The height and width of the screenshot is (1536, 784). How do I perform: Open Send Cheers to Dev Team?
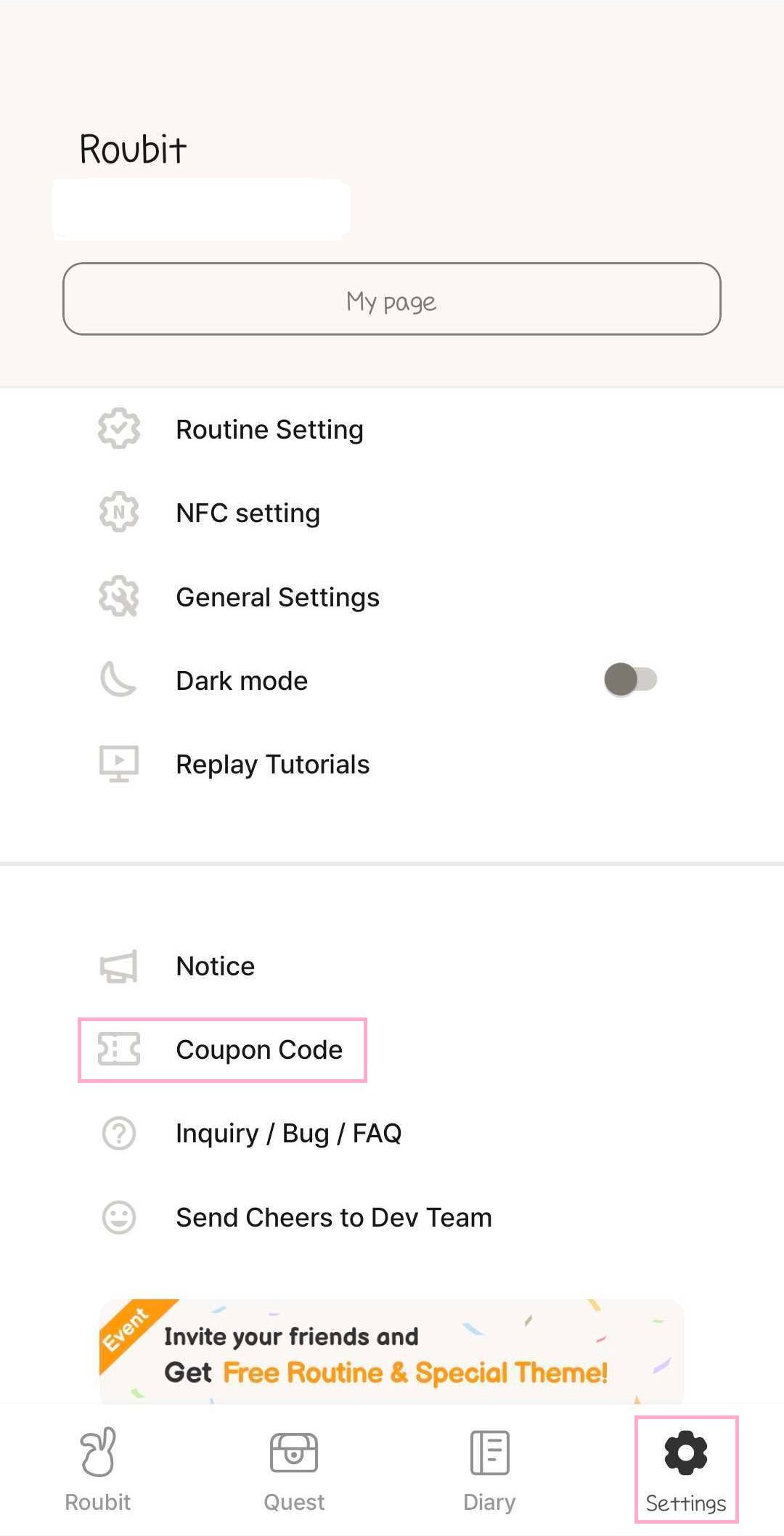[334, 1217]
